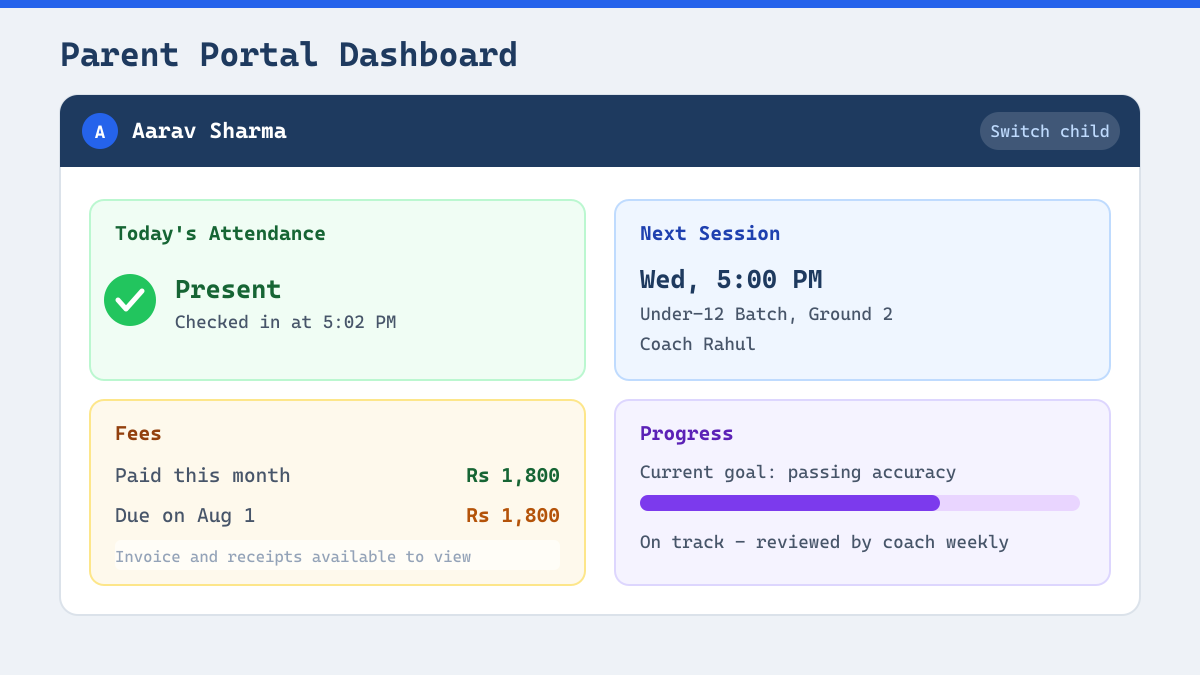The width and height of the screenshot is (1200, 675).
Task: Click the Under-12 Batch, Ground 2 line
Action: [766, 314]
